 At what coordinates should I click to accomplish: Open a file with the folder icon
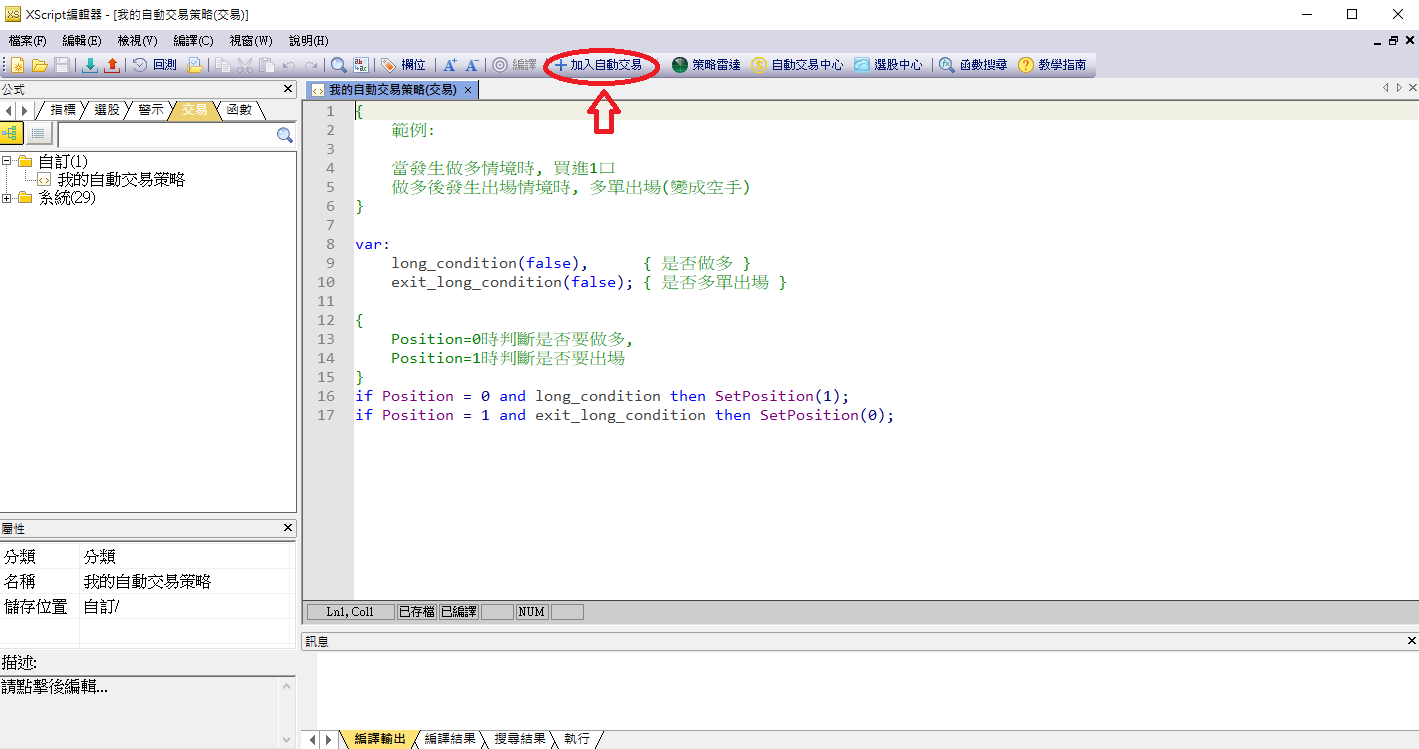tap(40, 65)
